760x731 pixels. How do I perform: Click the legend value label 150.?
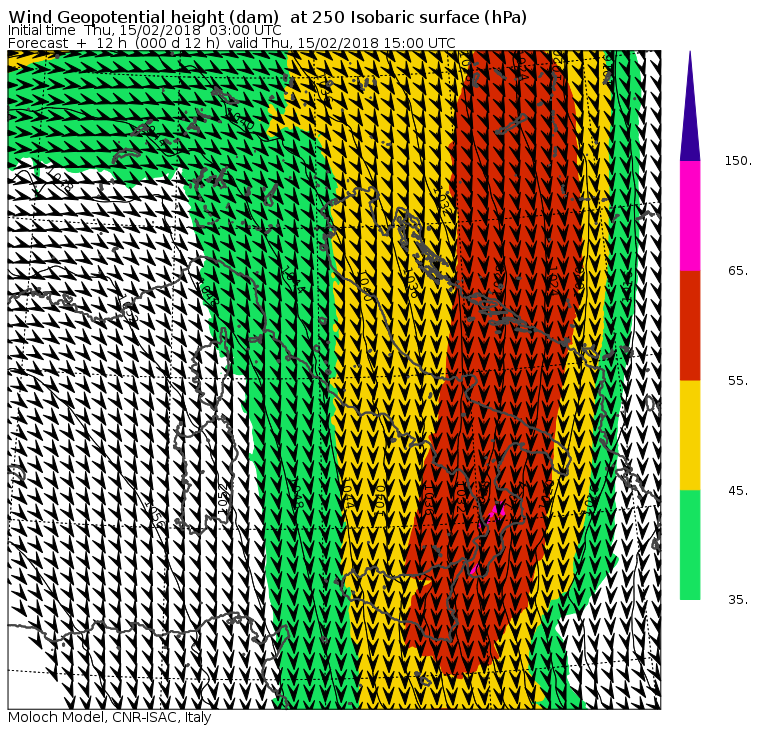pyautogui.click(x=738, y=161)
